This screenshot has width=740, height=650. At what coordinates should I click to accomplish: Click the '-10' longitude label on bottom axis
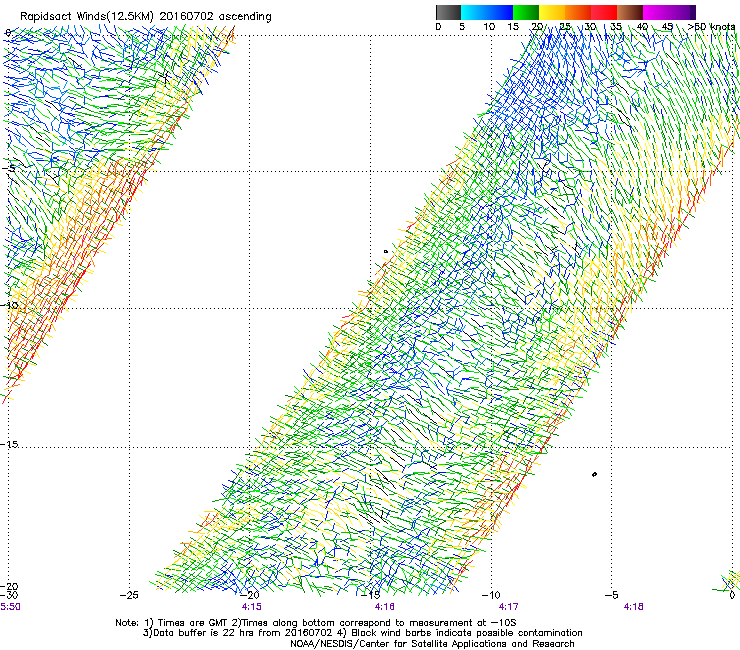[491, 595]
